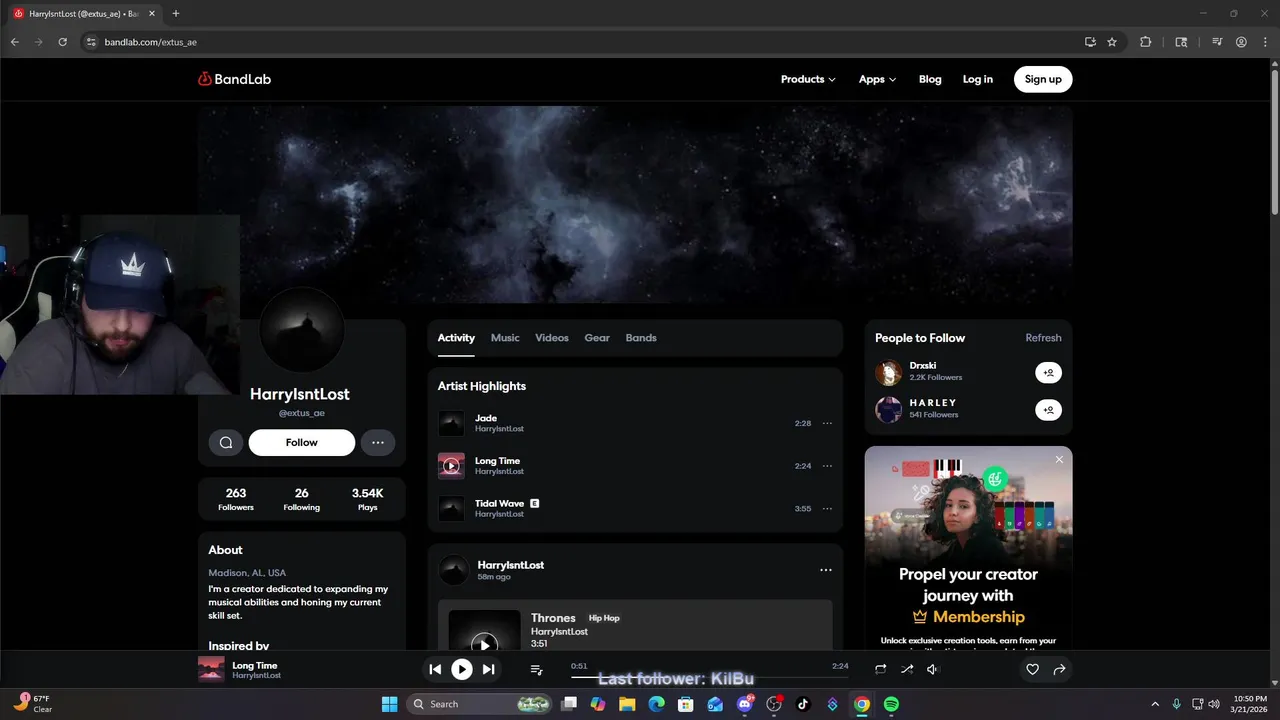The height and width of the screenshot is (720, 1280).
Task: Open the chat bubble next to Follow
Action: point(226,442)
